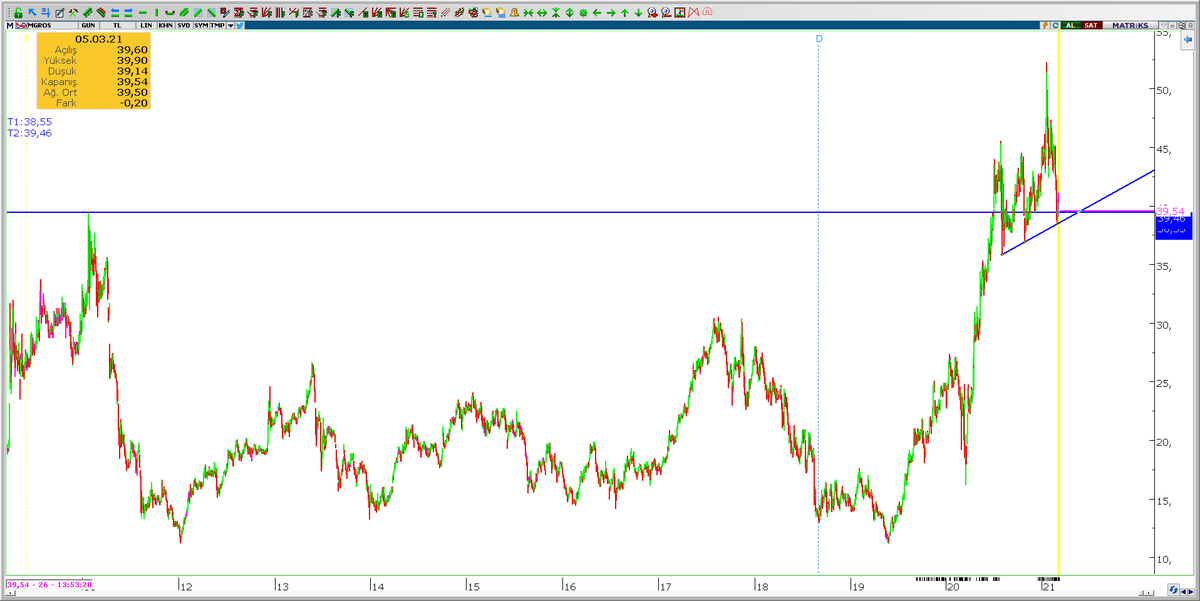Shift chart down with green down arrow
This screenshot has height=601, width=1200.
click(638, 12)
